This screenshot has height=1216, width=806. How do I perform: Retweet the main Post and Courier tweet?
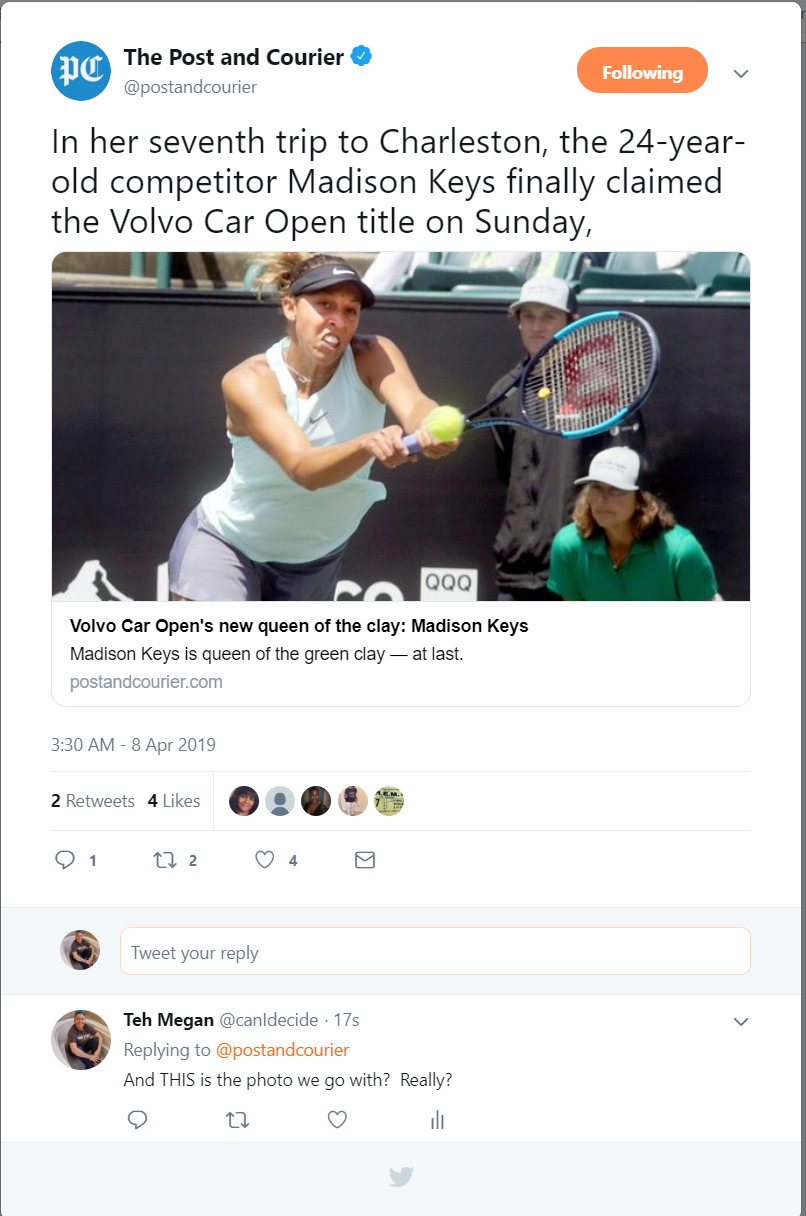(x=163, y=859)
